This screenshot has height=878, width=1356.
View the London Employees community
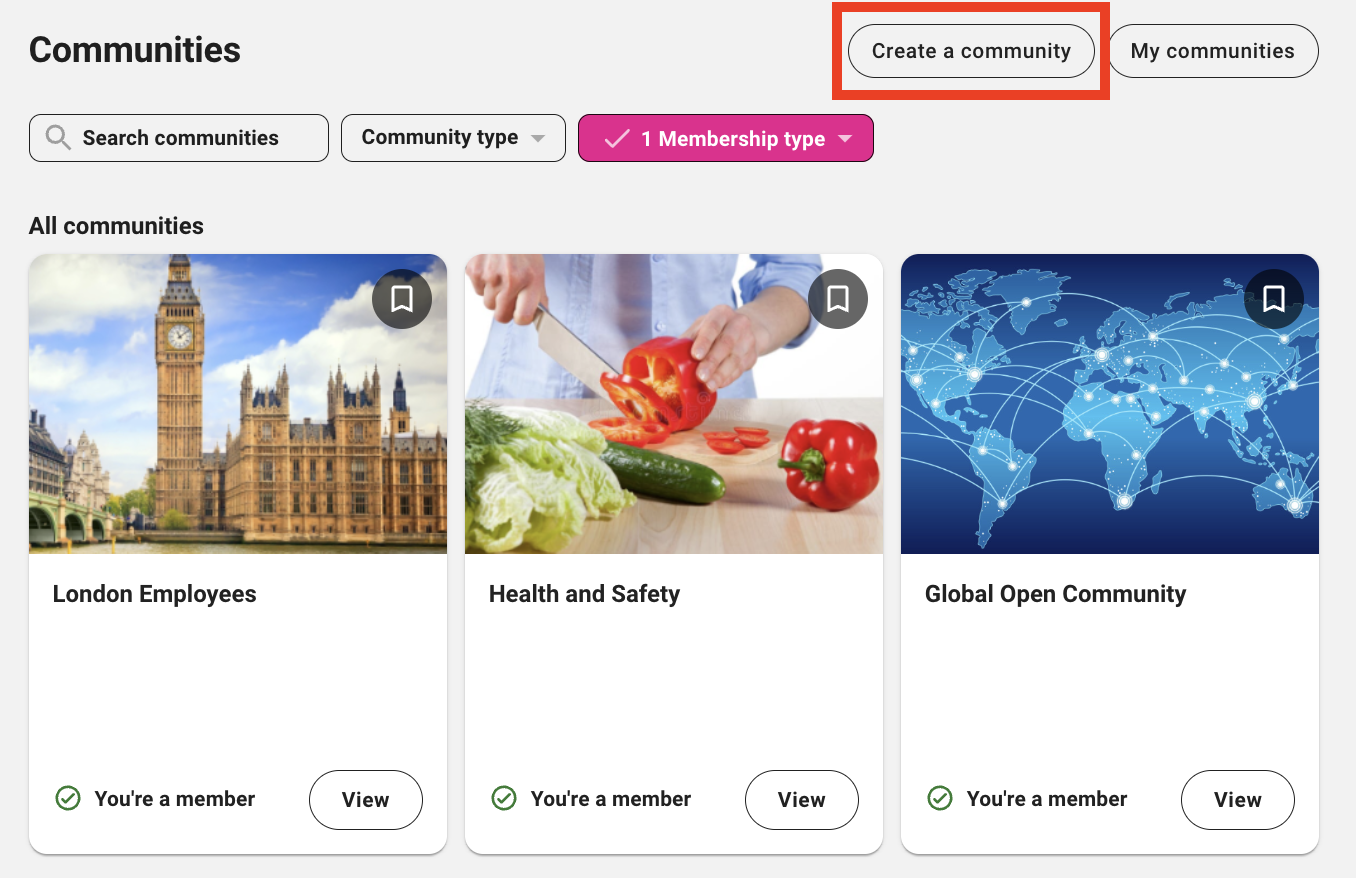click(x=366, y=800)
